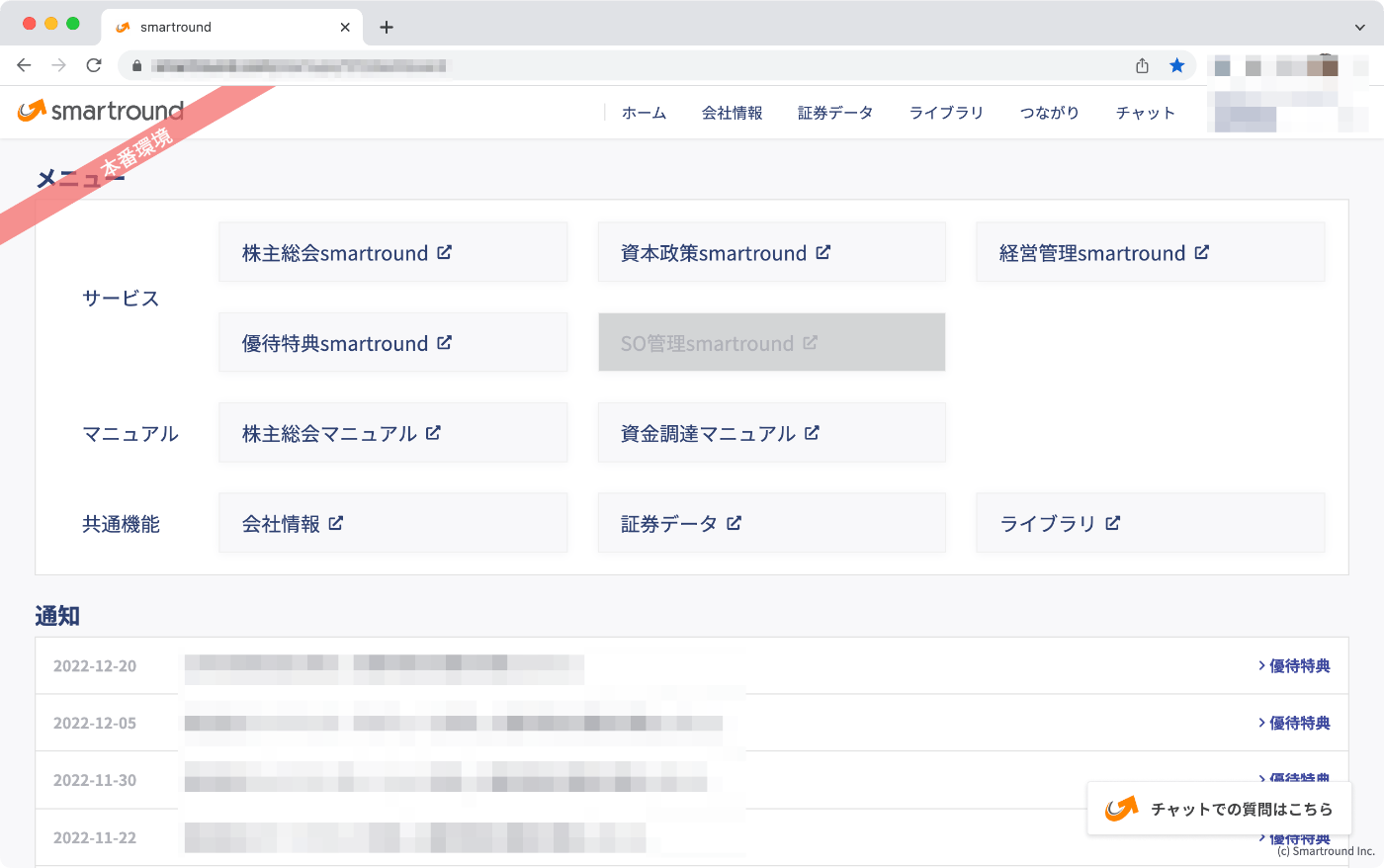Screen dimensions: 1384x868
Task: Select the smartround browser tab
Action: pyautogui.click(x=232, y=27)
